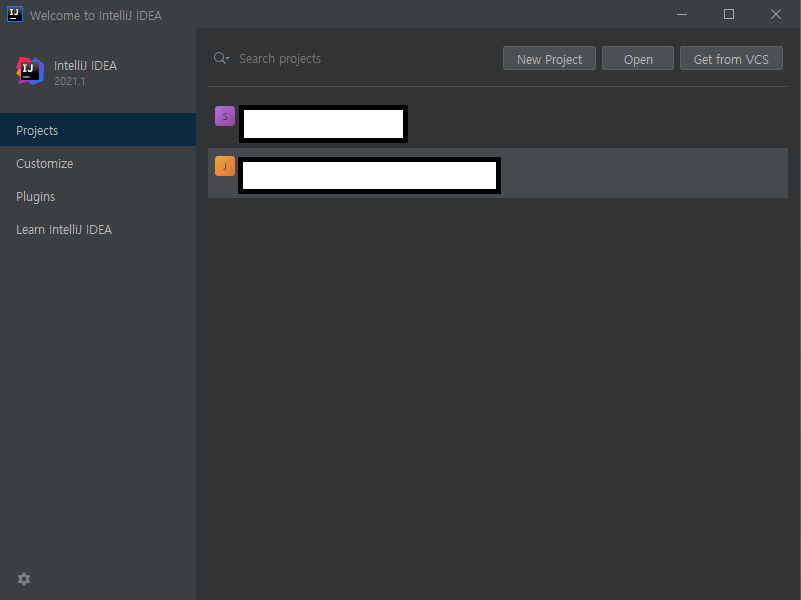Image resolution: width=801 pixels, height=600 pixels.
Task: Click the IJ icon in the title bar
Action: point(15,14)
